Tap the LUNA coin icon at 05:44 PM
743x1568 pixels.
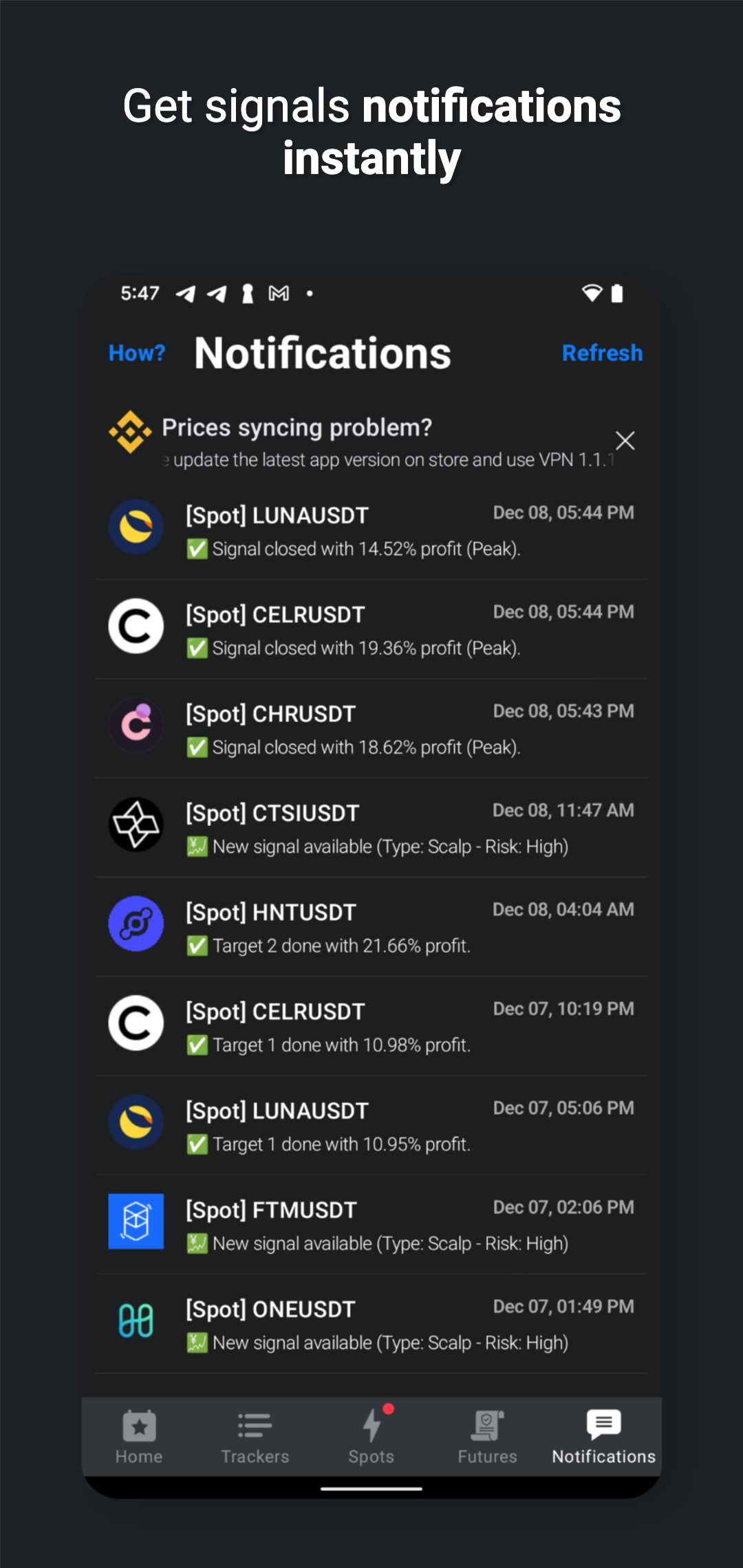pyautogui.click(x=136, y=527)
